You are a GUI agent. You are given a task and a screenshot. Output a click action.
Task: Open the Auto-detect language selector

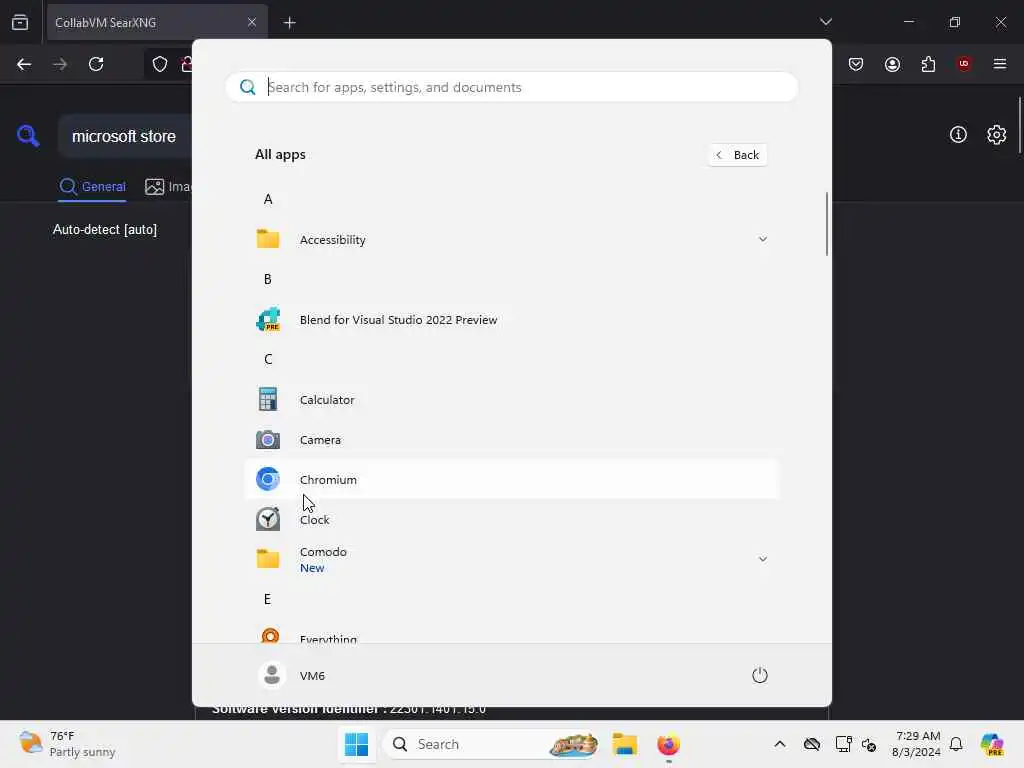[105, 229]
